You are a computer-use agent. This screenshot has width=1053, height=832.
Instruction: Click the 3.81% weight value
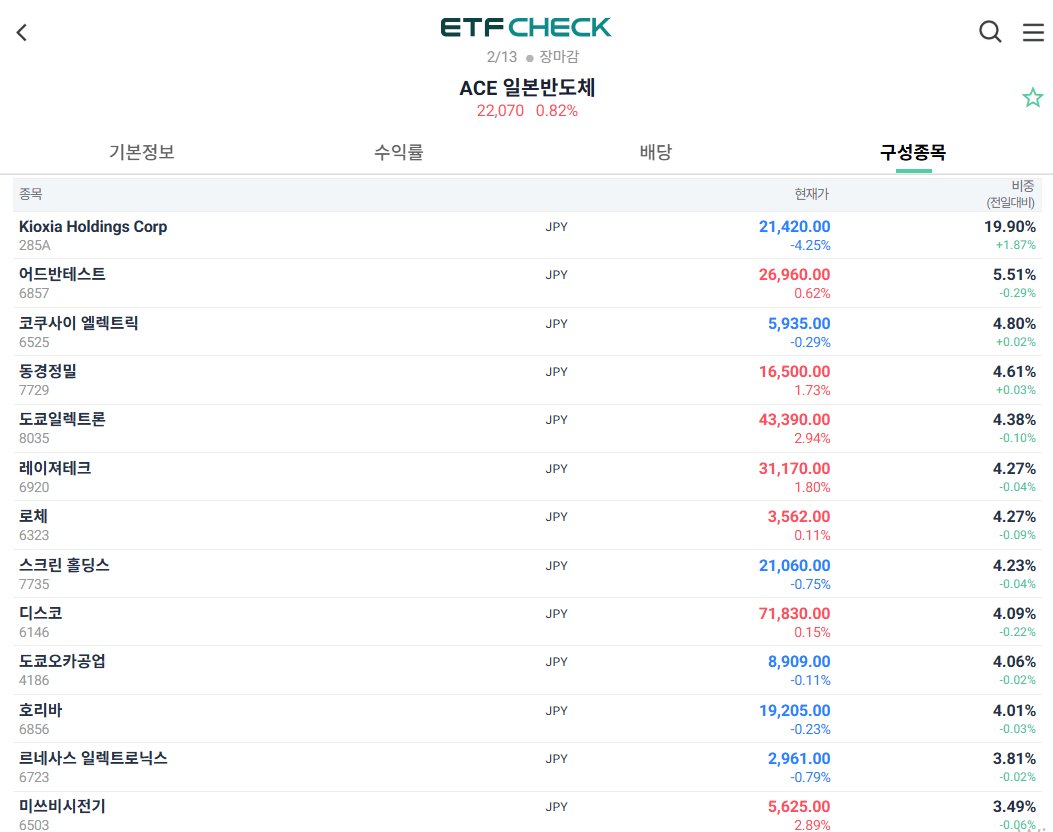tap(1014, 759)
